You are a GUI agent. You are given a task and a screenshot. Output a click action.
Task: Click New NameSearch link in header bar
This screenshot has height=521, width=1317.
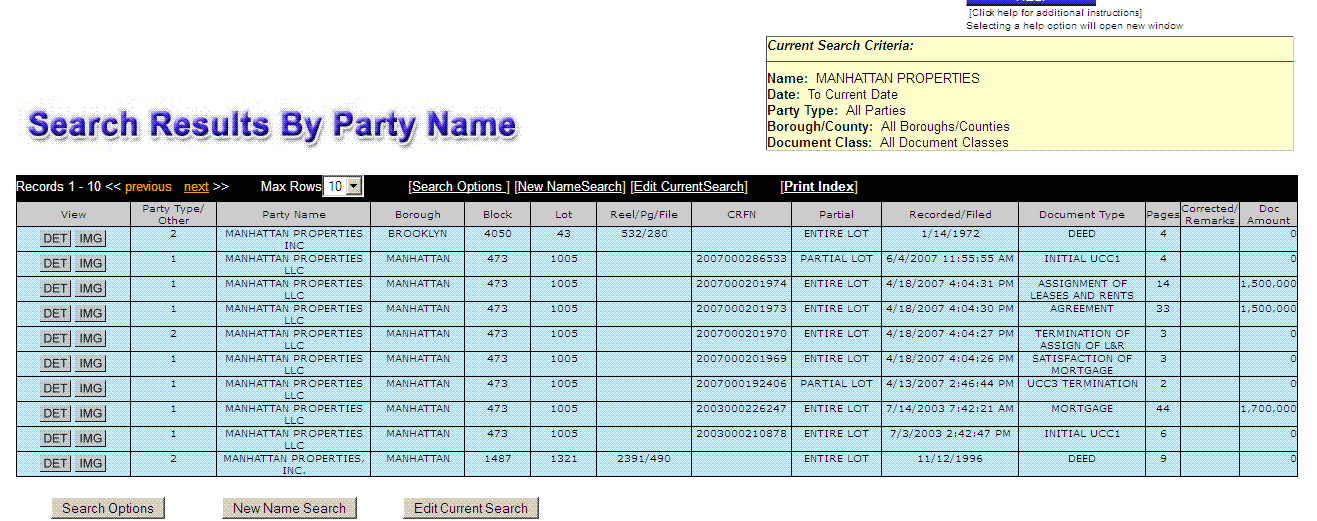click(x=570, y=187)
